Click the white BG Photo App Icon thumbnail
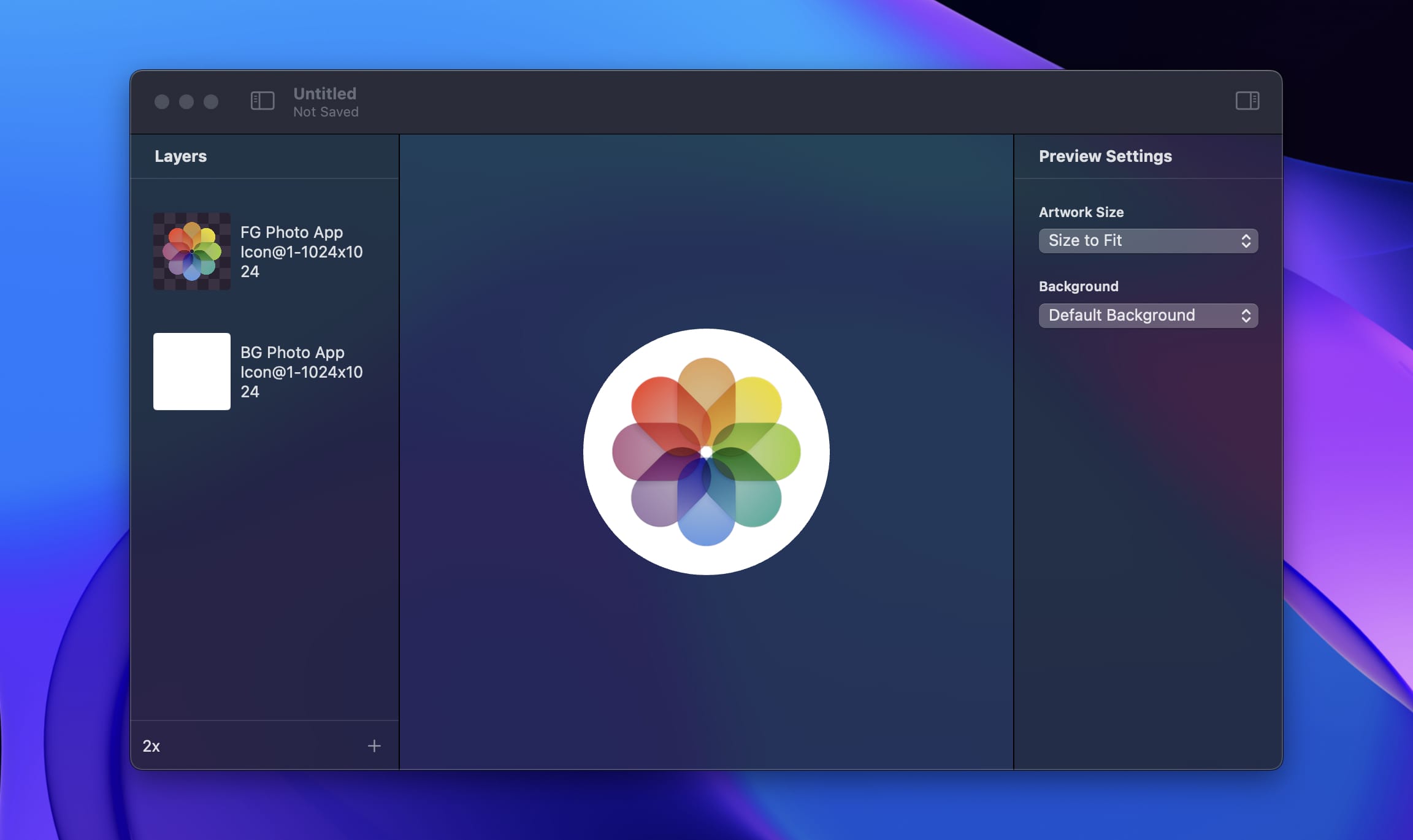 pyautogui.click(x=191, y=372)
